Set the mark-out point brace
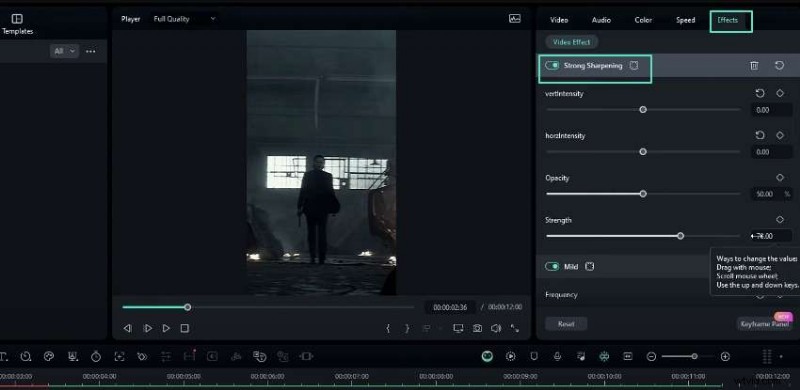This screenshot has height=390, width=800. coord(407,328)
